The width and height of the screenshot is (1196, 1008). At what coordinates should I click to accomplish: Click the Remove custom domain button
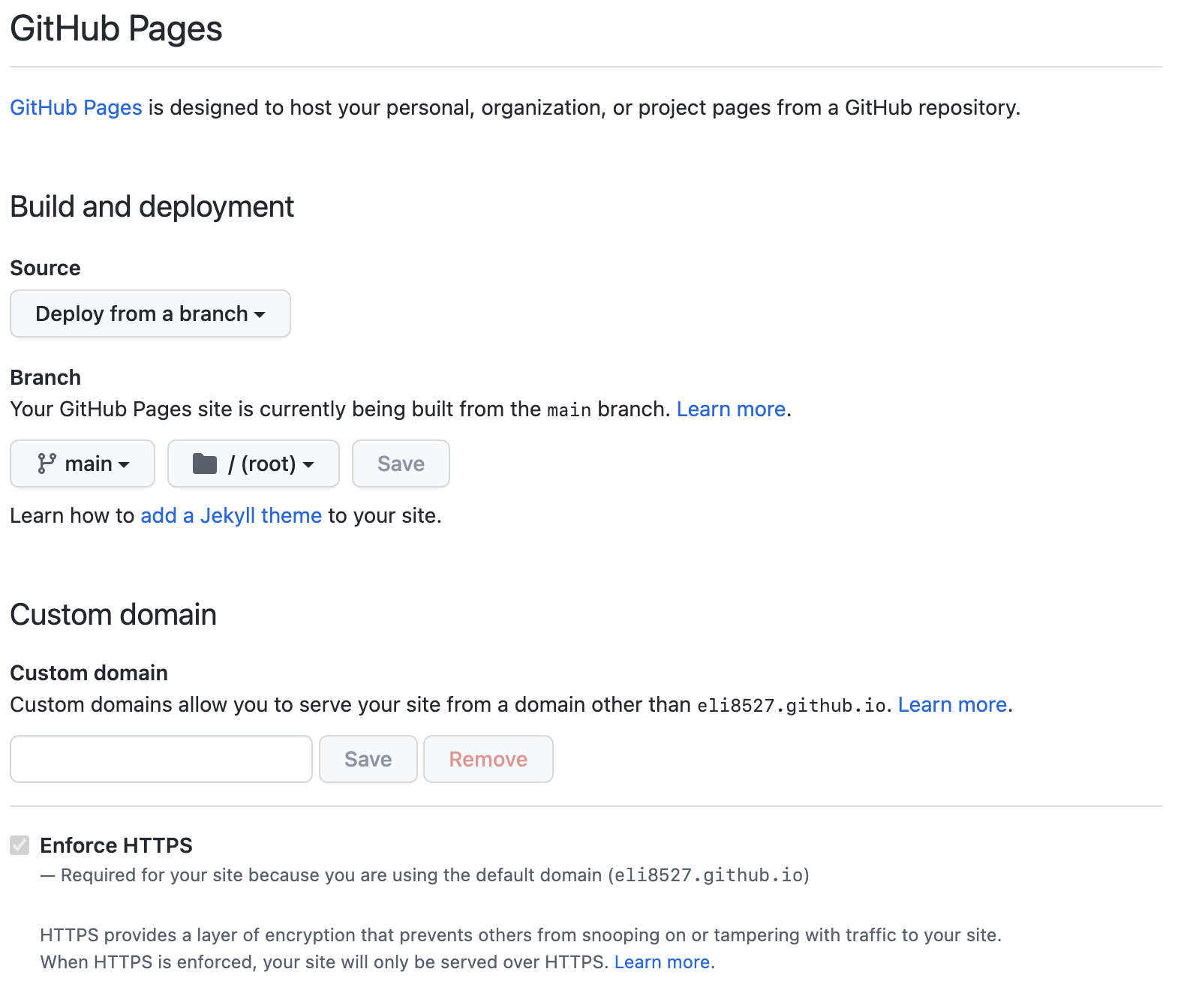pyautogui.click(x=488, y=759)
